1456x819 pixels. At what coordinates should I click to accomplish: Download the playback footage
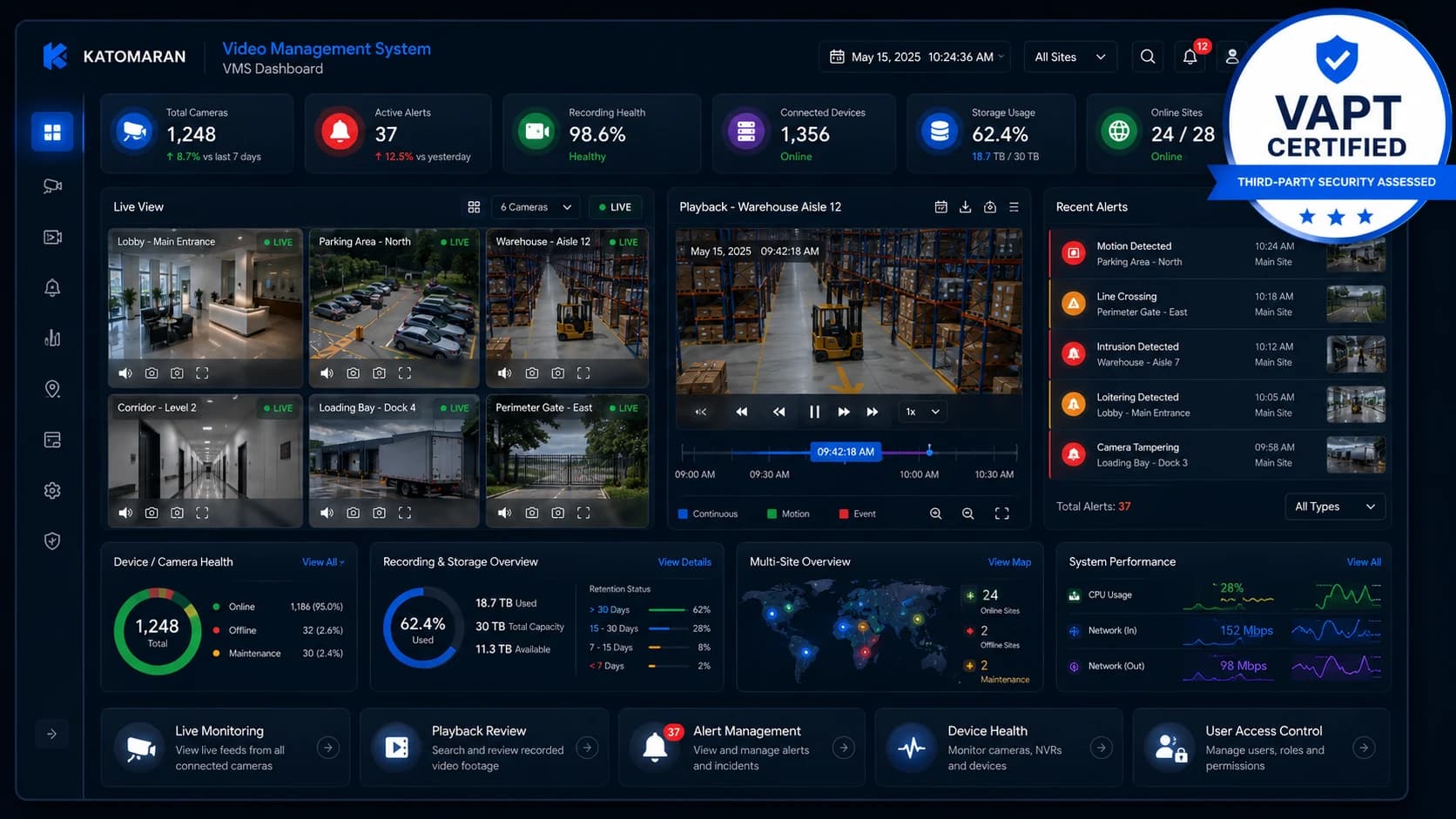[965, 207]
